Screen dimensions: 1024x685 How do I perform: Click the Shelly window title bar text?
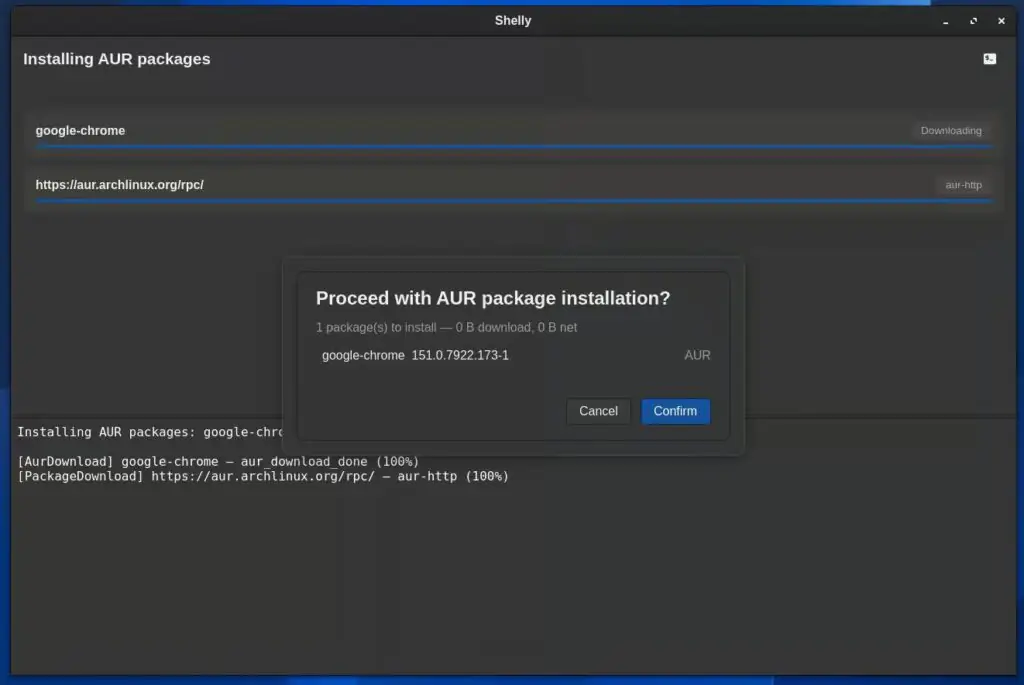click(x=513, y=21)
